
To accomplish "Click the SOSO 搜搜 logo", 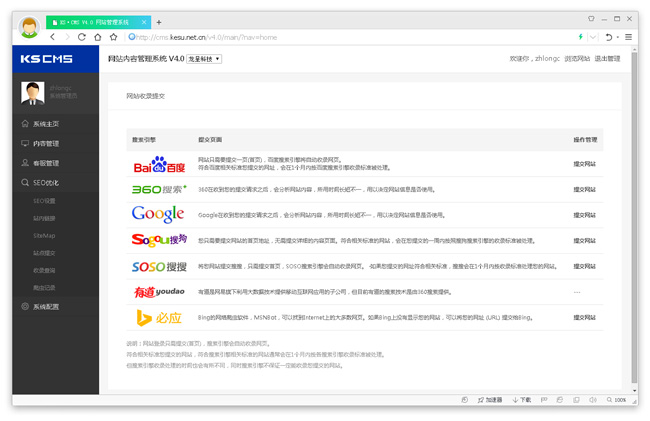I will pyautogui.click(x=159, y=266).
